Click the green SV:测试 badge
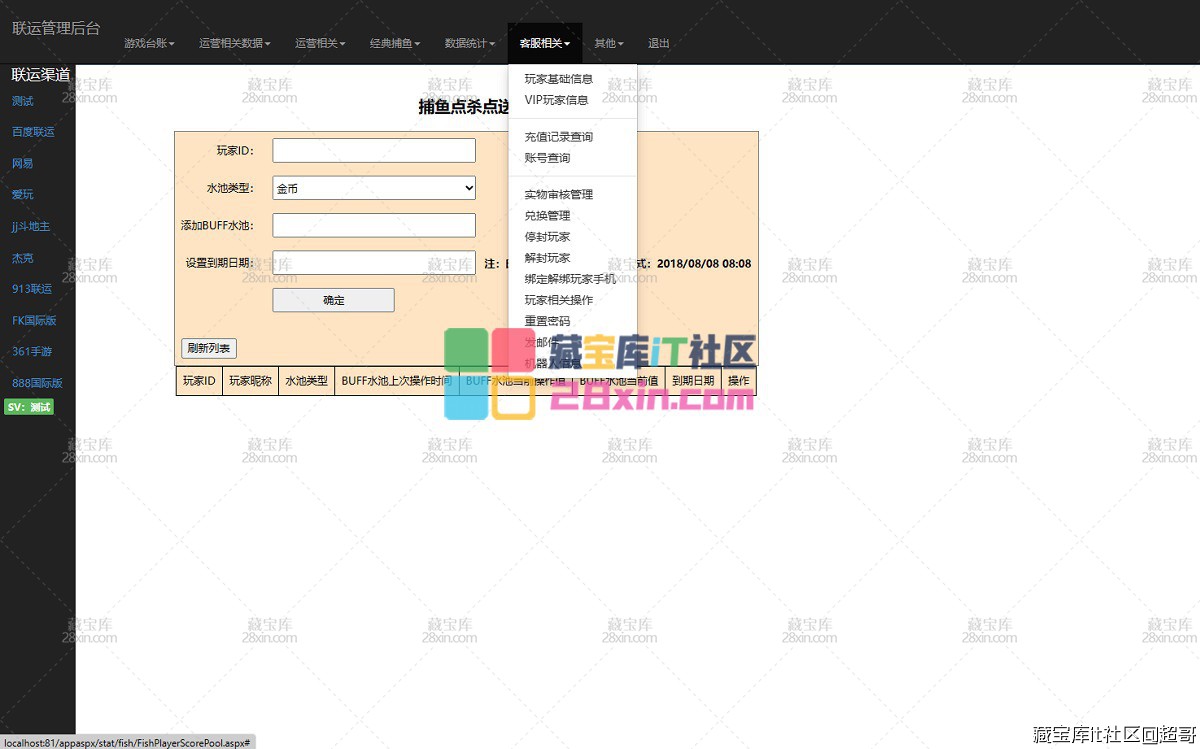The image size is (1200, 749). coord(29,407)
